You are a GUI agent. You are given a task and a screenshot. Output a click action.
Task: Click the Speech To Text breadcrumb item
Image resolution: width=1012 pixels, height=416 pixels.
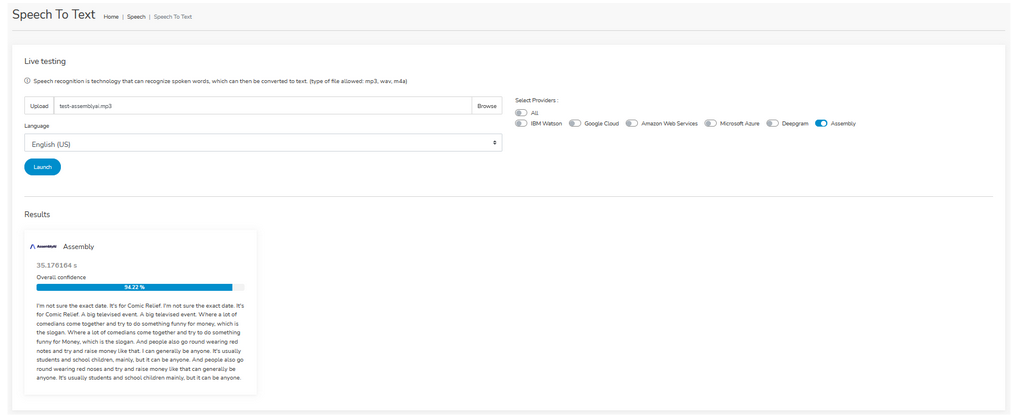(x=173, y=17)
